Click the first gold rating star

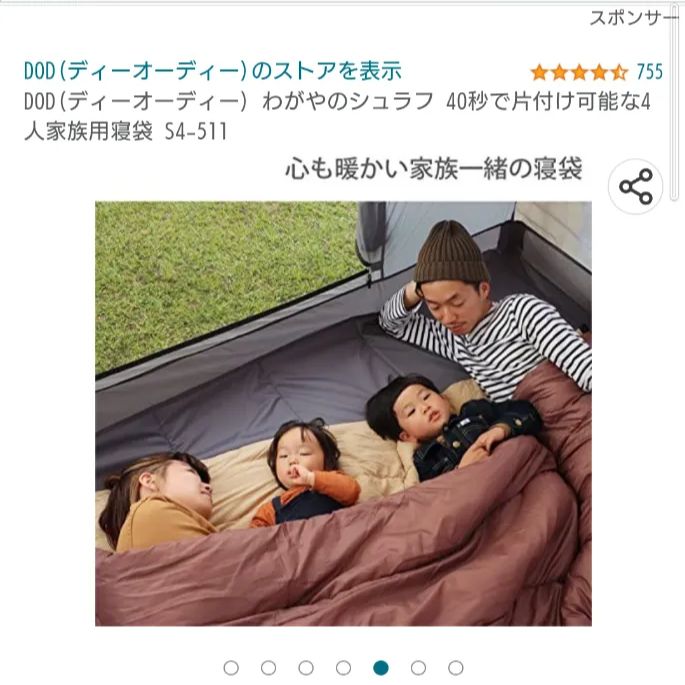540,73
